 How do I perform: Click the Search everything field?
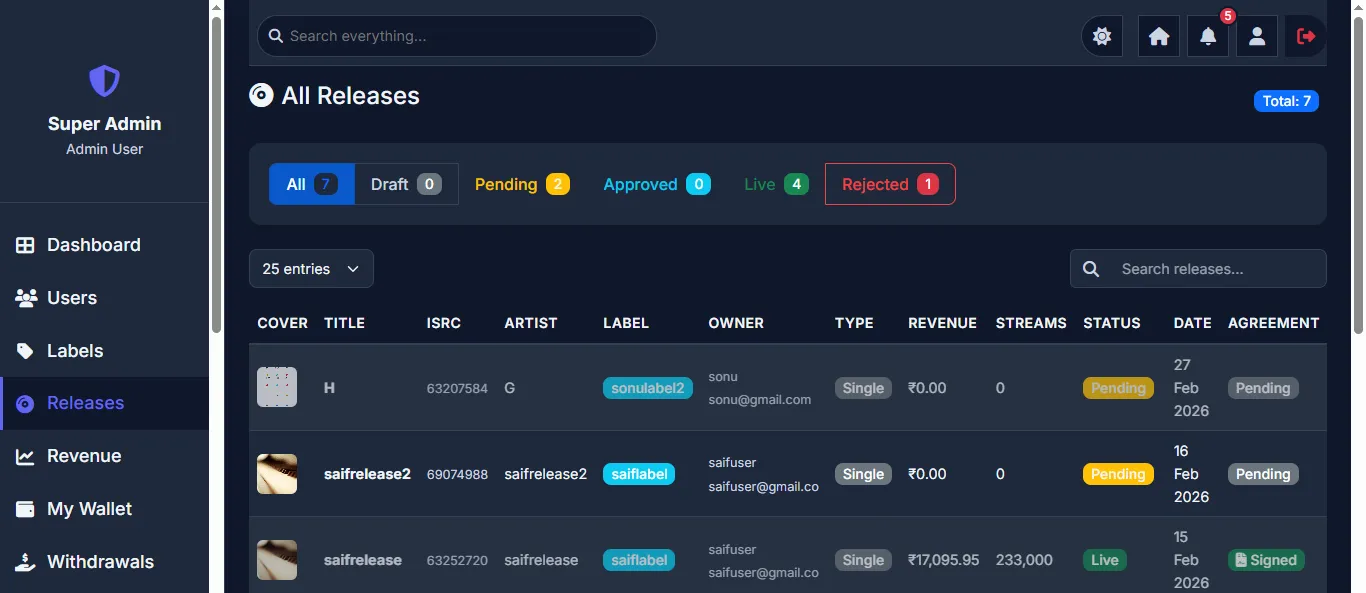tap(457, 36)
